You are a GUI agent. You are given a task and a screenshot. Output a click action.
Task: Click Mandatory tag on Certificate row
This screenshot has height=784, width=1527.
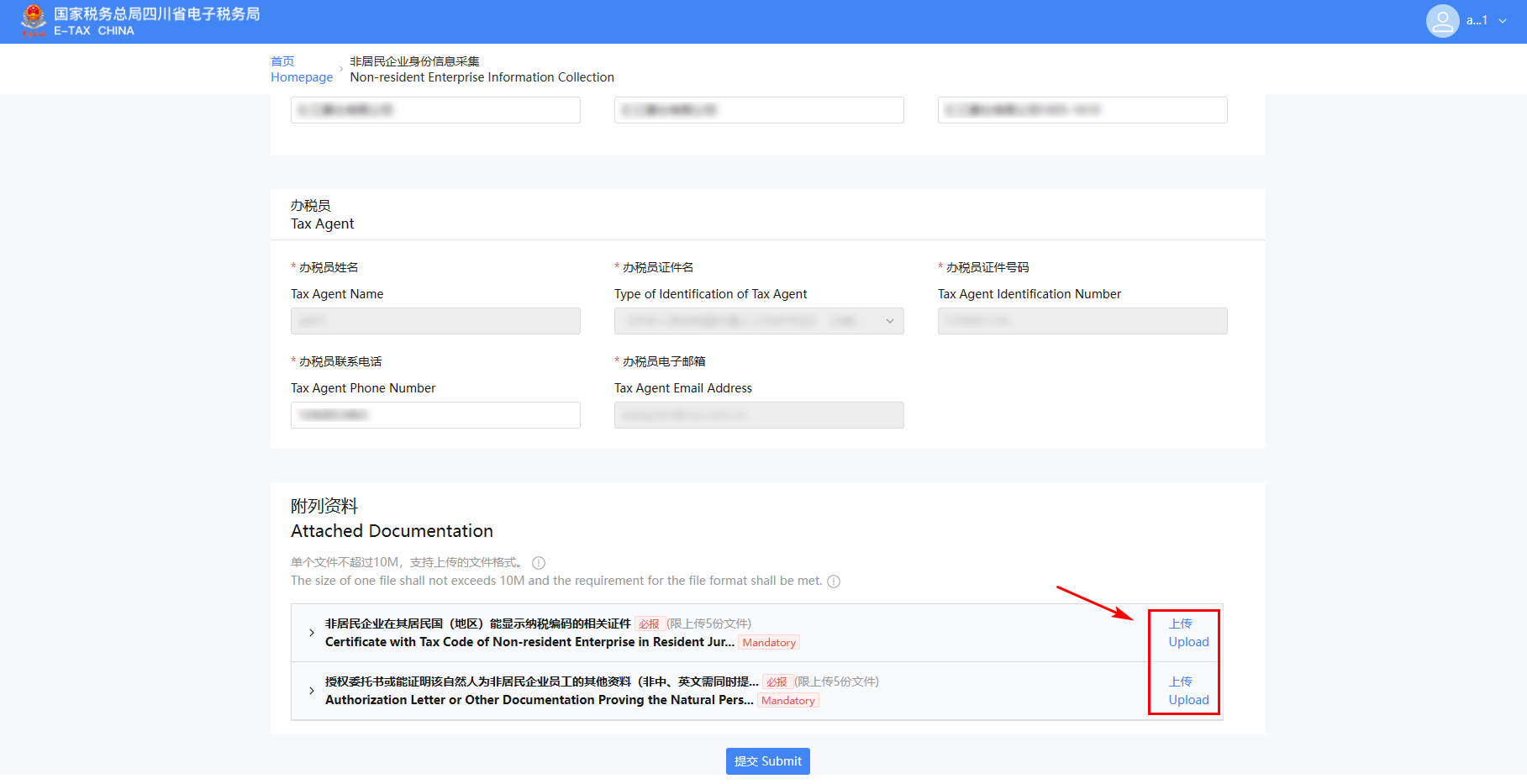click(x=769, y=643)
